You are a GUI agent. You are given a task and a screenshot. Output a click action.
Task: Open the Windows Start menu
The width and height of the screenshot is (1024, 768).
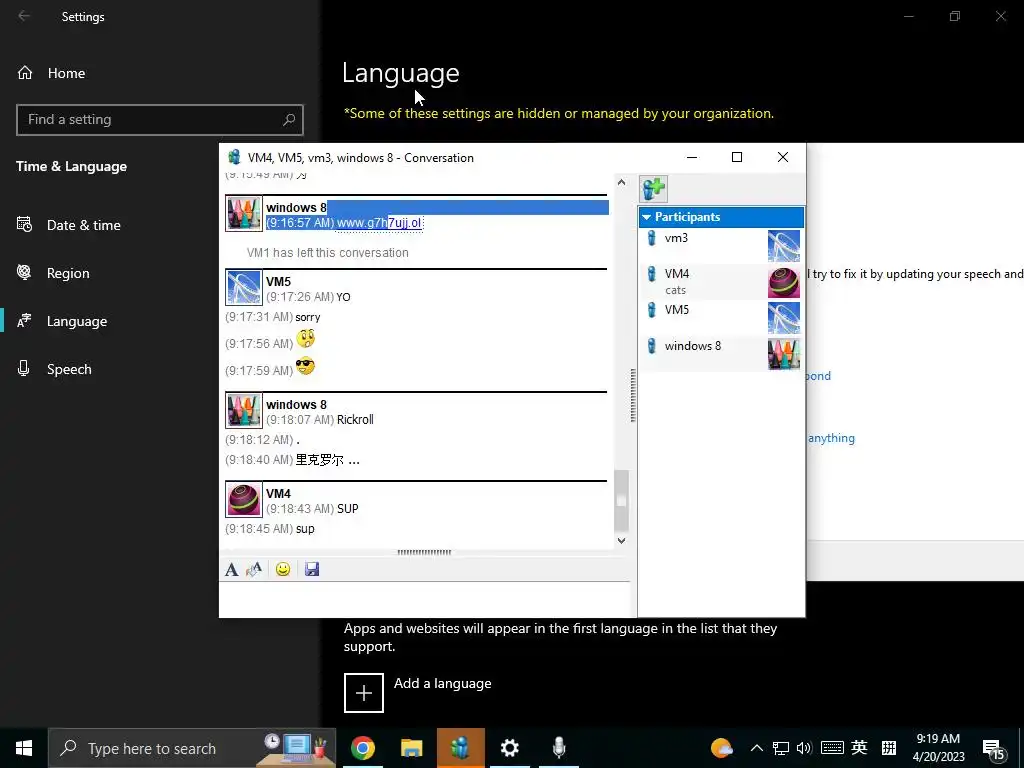point(24,748)
